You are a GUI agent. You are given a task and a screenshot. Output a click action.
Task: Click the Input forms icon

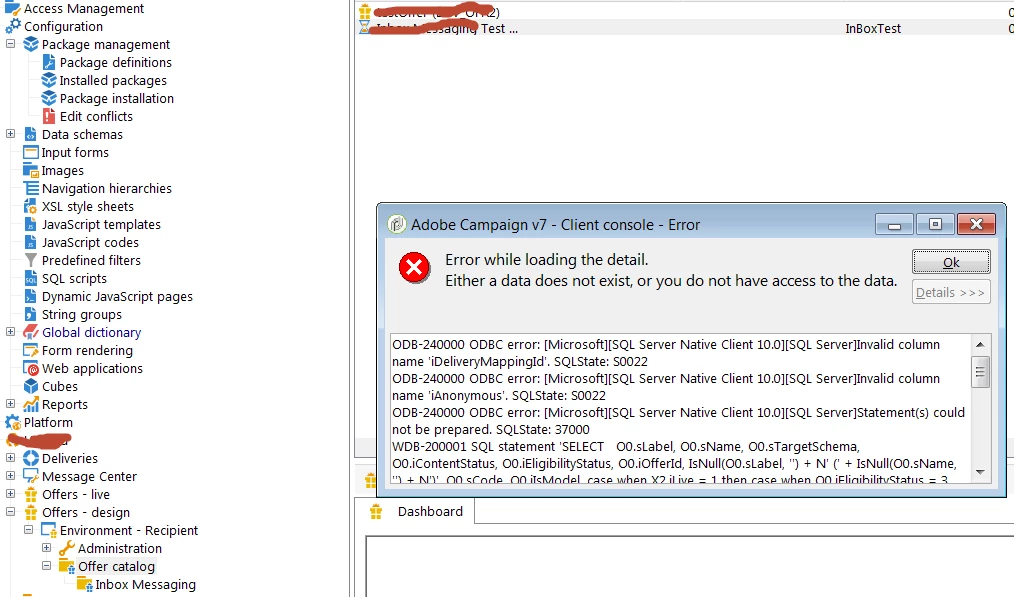30,153
